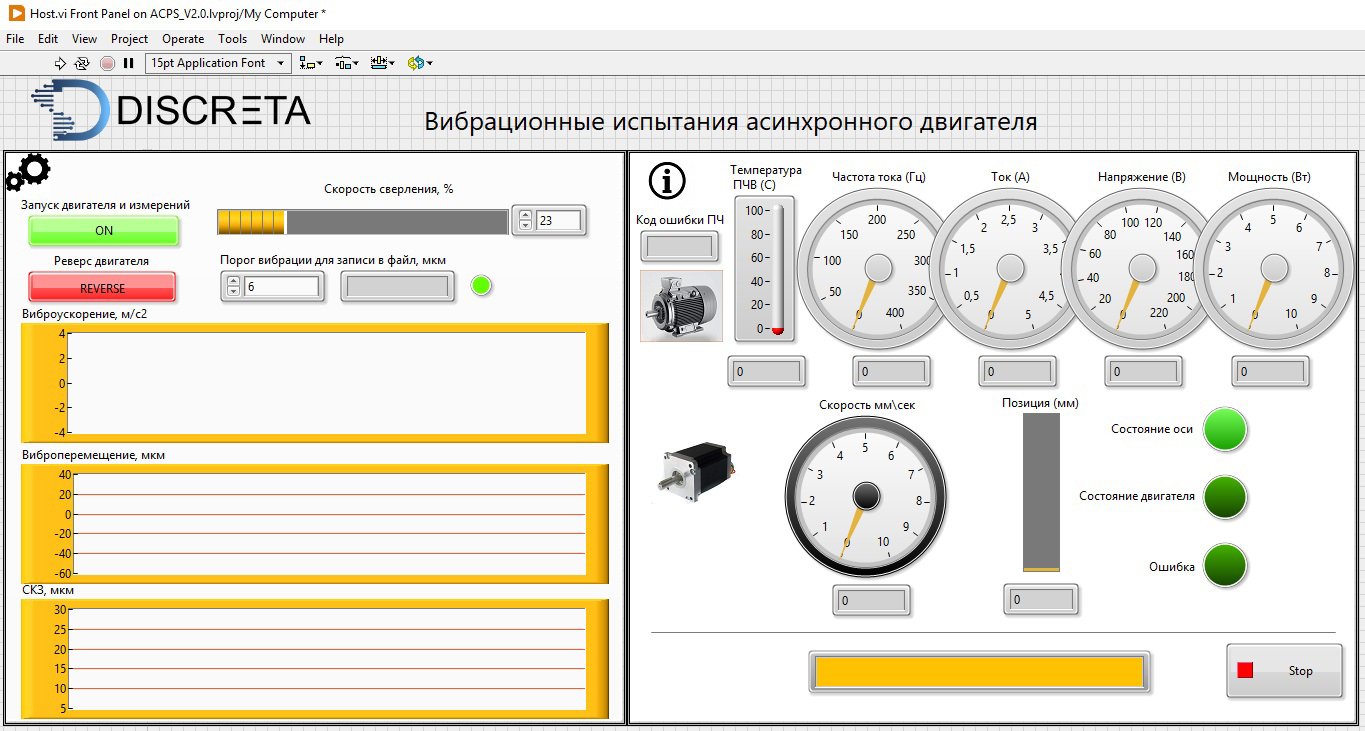The width and height of the screenshot is (1365, 731).
Task: Toggle the red REVERSE motor switch
Action: pos(102,288)
